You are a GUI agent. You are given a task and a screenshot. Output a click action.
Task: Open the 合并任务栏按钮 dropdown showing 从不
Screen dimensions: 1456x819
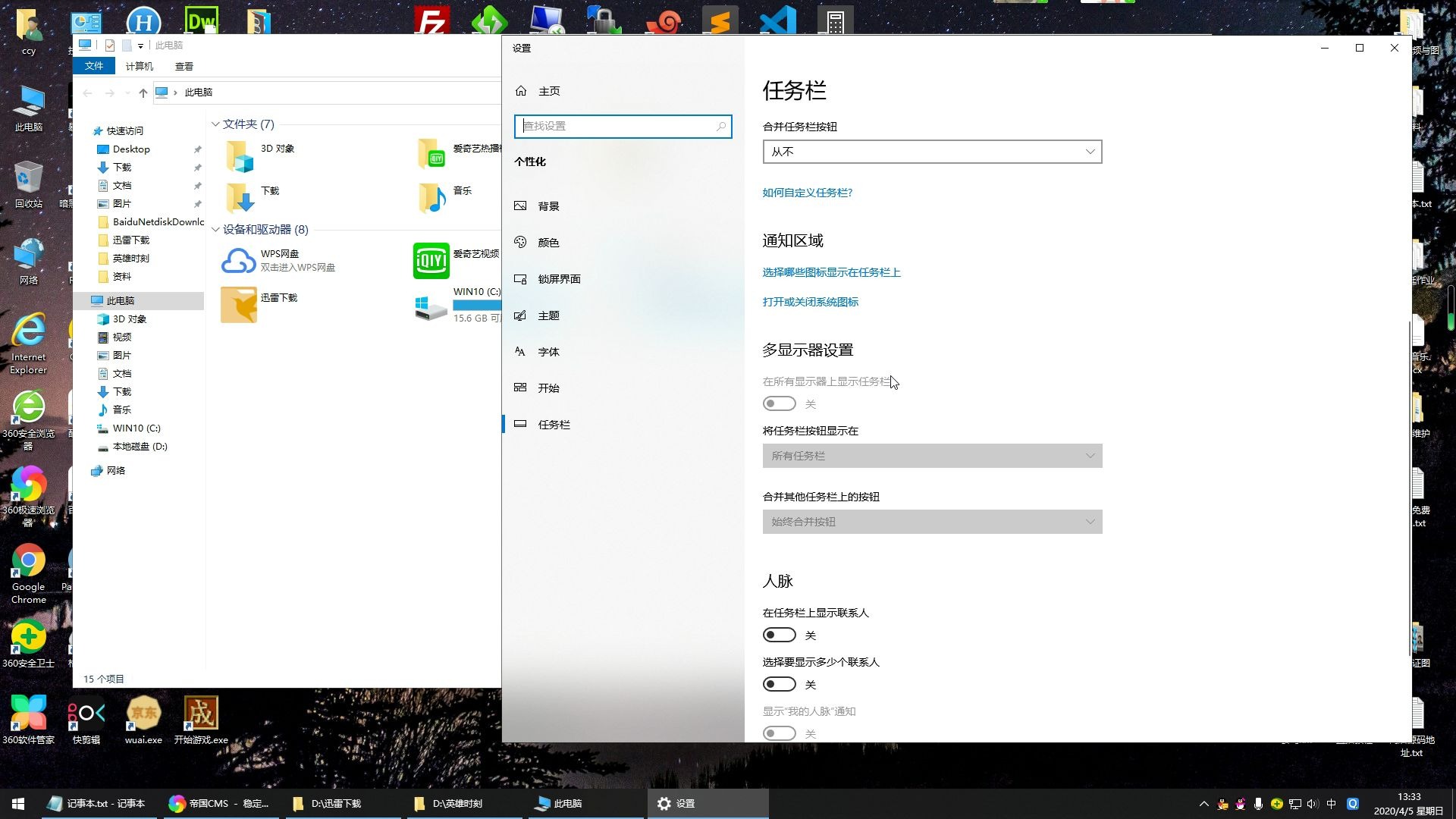pyautogui.click(x=932, y=152)
